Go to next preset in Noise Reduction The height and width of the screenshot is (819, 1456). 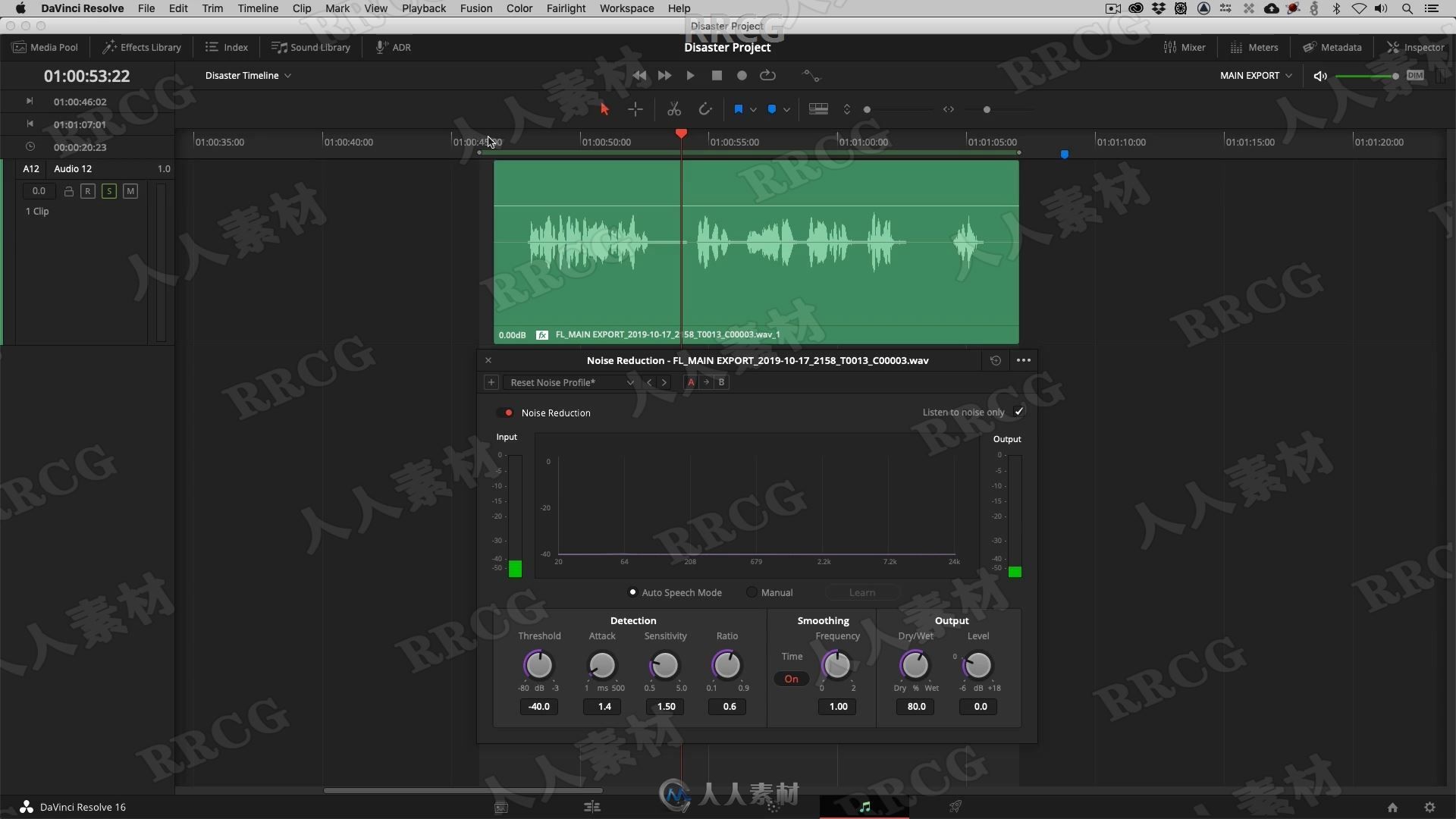click(x=664, y=382)
